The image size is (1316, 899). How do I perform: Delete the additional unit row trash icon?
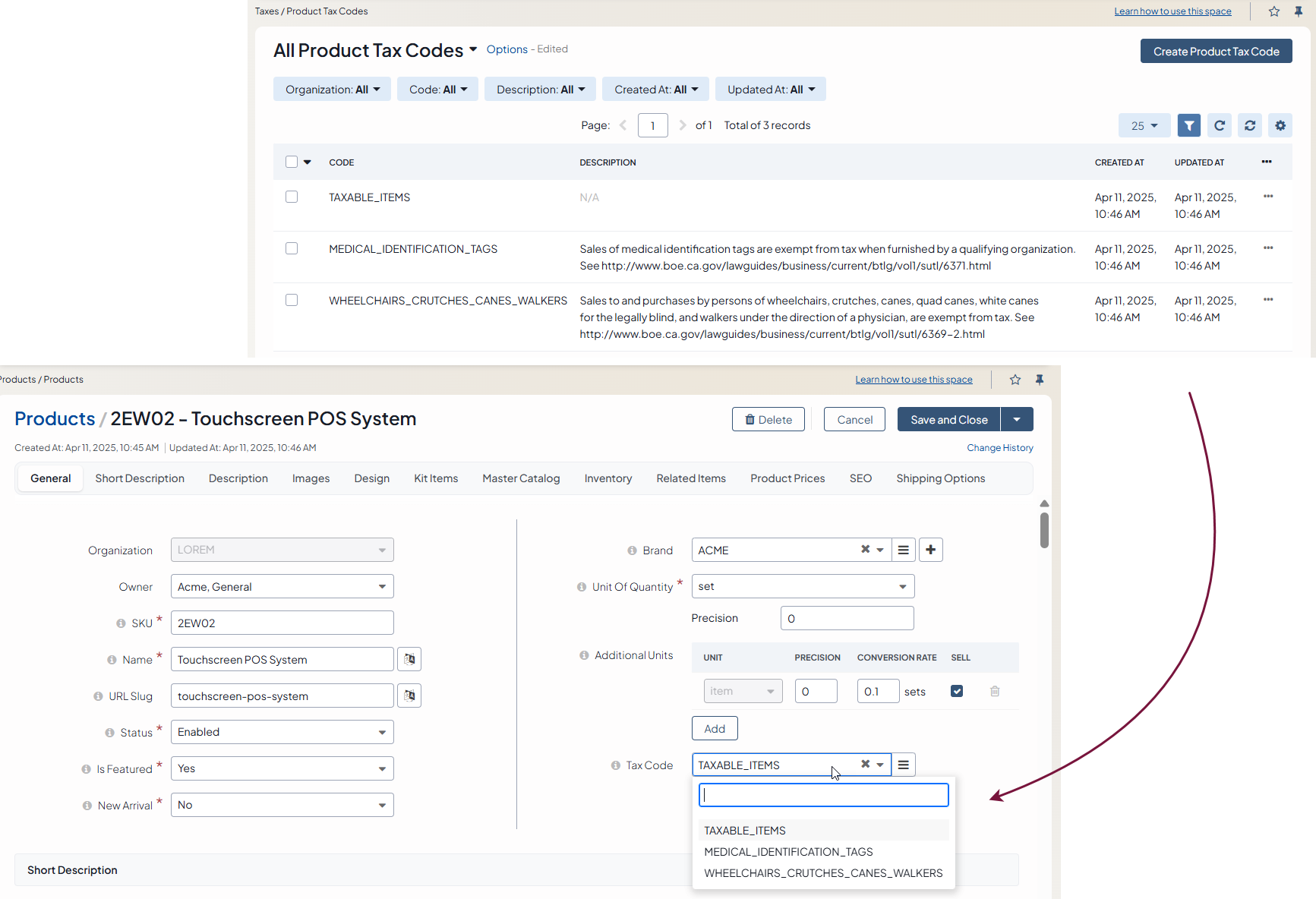[994, 691]
